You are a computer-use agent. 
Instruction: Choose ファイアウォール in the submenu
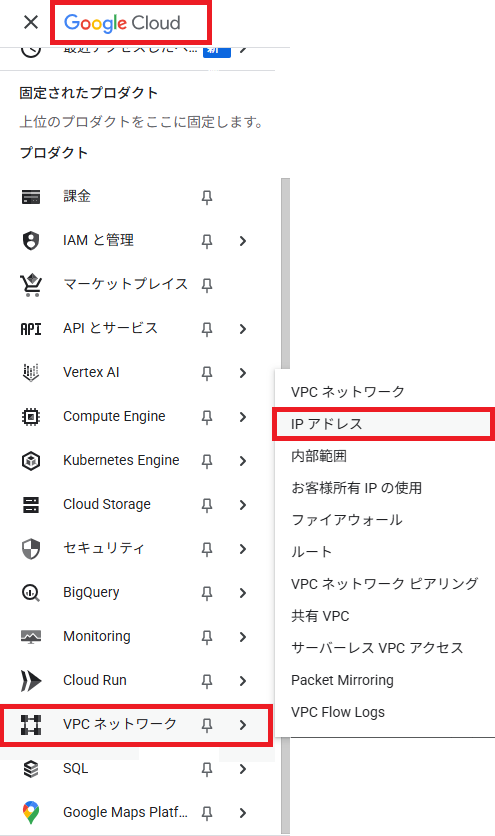tap(347, 520)
